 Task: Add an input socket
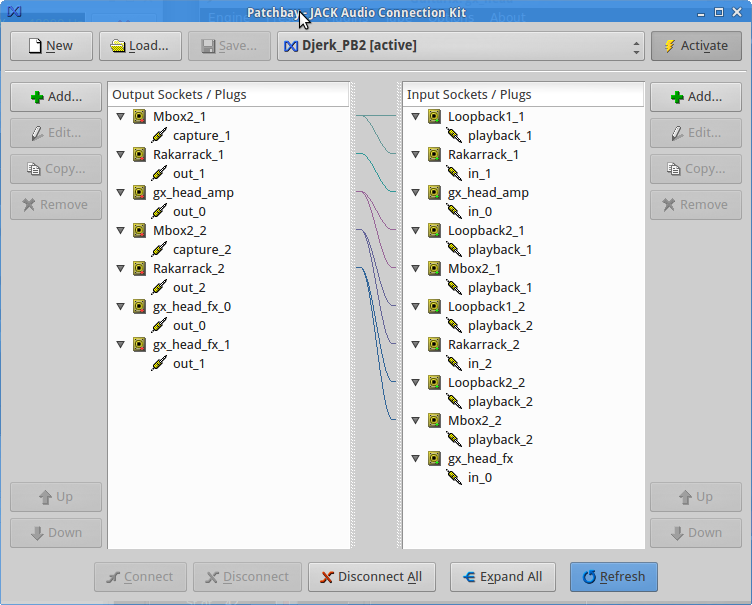(696, 97)
